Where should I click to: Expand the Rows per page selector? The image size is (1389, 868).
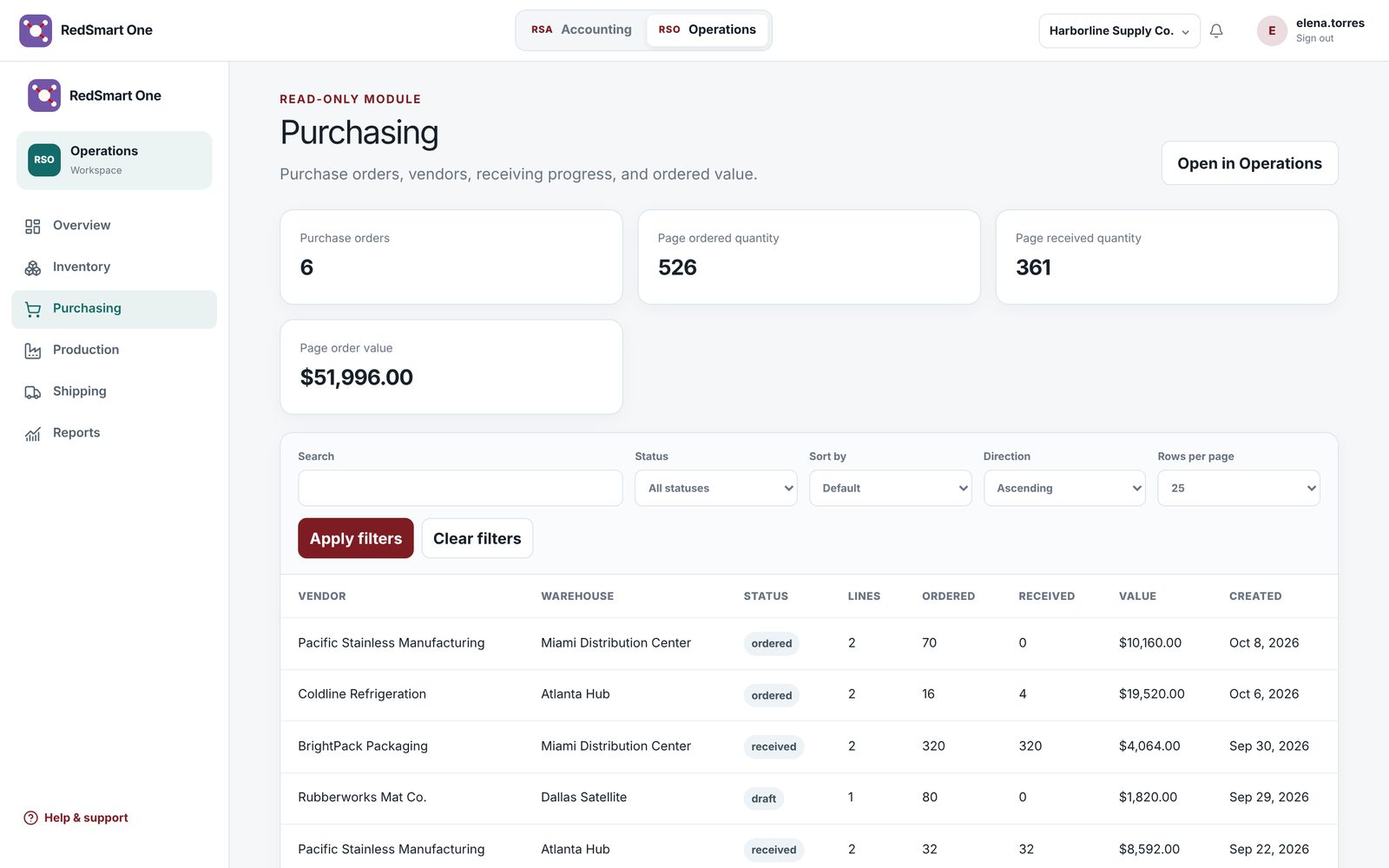(1239, 488)
